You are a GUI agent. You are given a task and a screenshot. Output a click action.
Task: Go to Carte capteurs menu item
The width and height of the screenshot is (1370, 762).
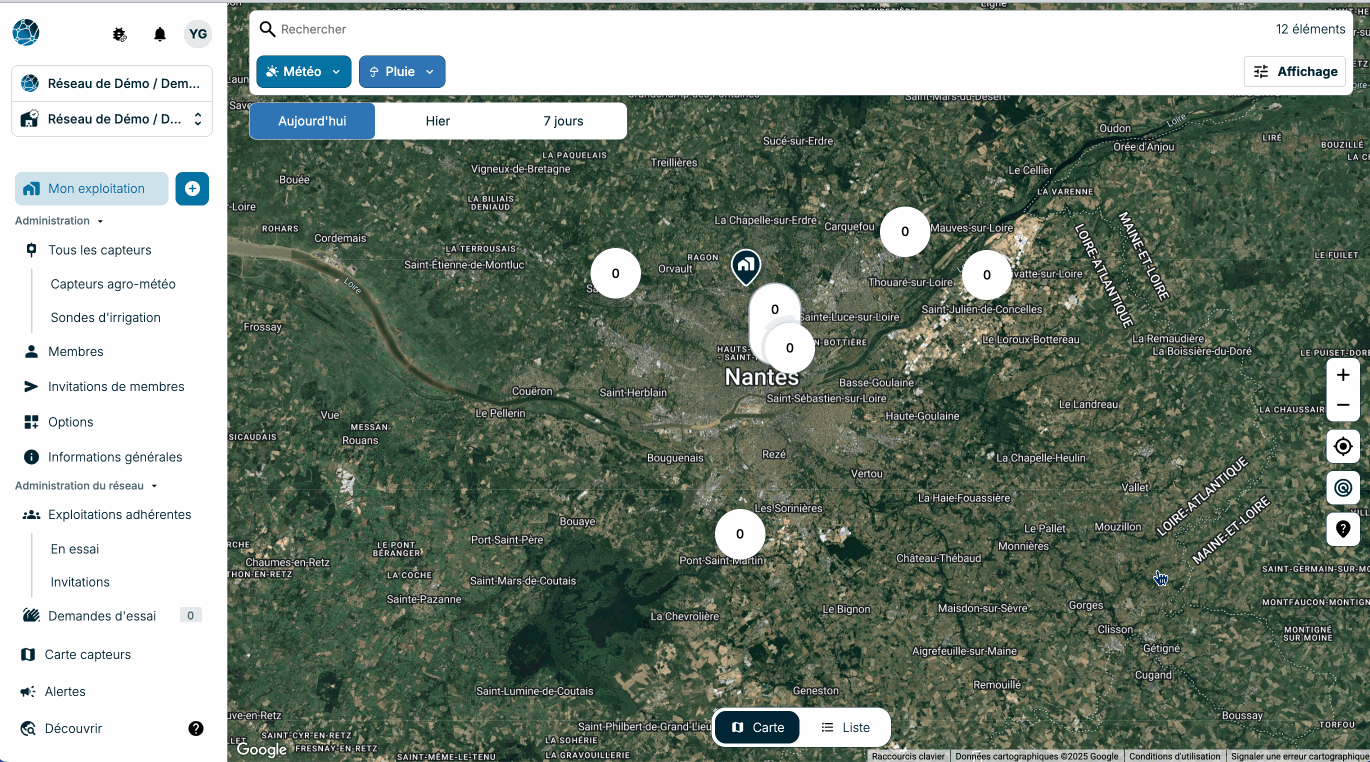(88, 654)
